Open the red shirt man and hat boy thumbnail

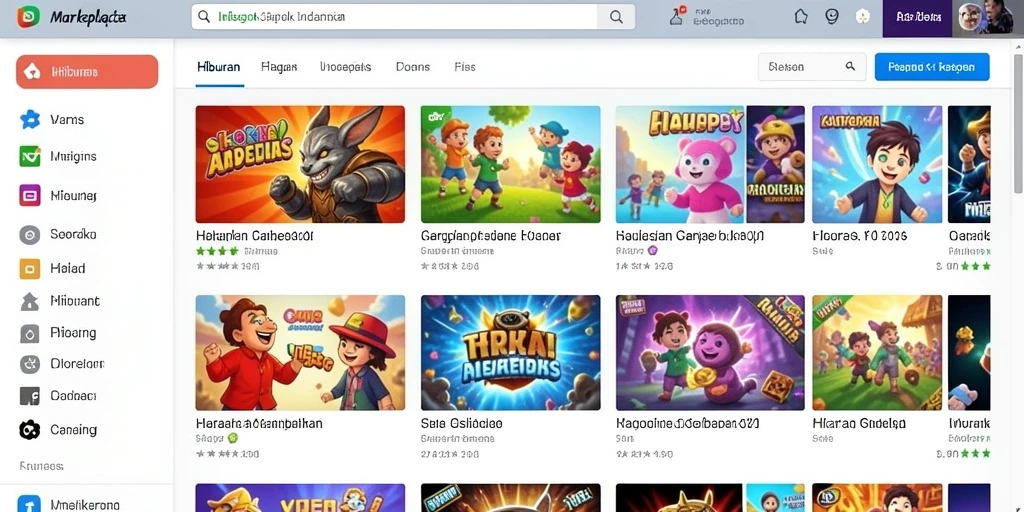pyautogui.click(x=300, y=353)
